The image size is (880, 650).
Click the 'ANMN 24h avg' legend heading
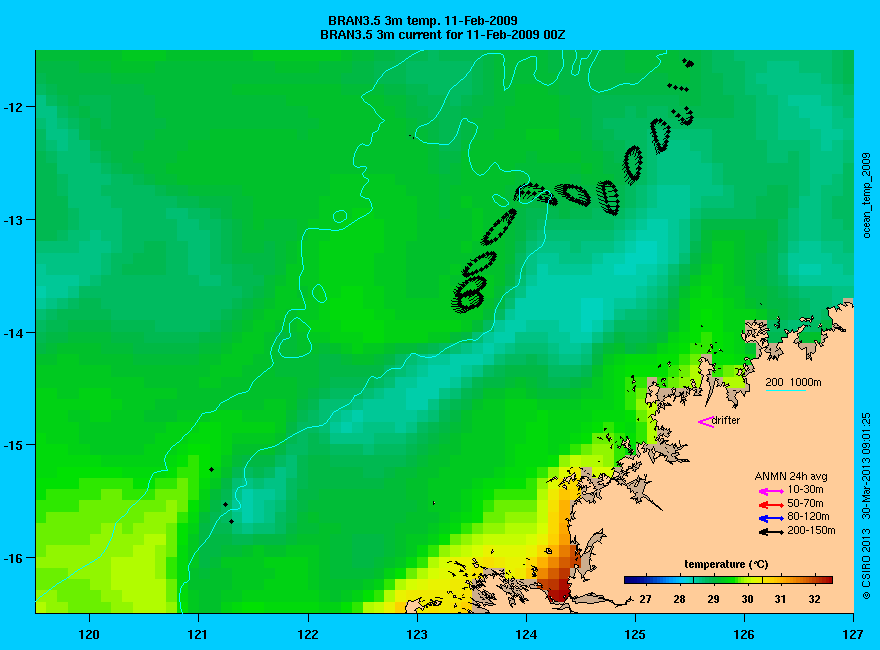click(791, 477)
